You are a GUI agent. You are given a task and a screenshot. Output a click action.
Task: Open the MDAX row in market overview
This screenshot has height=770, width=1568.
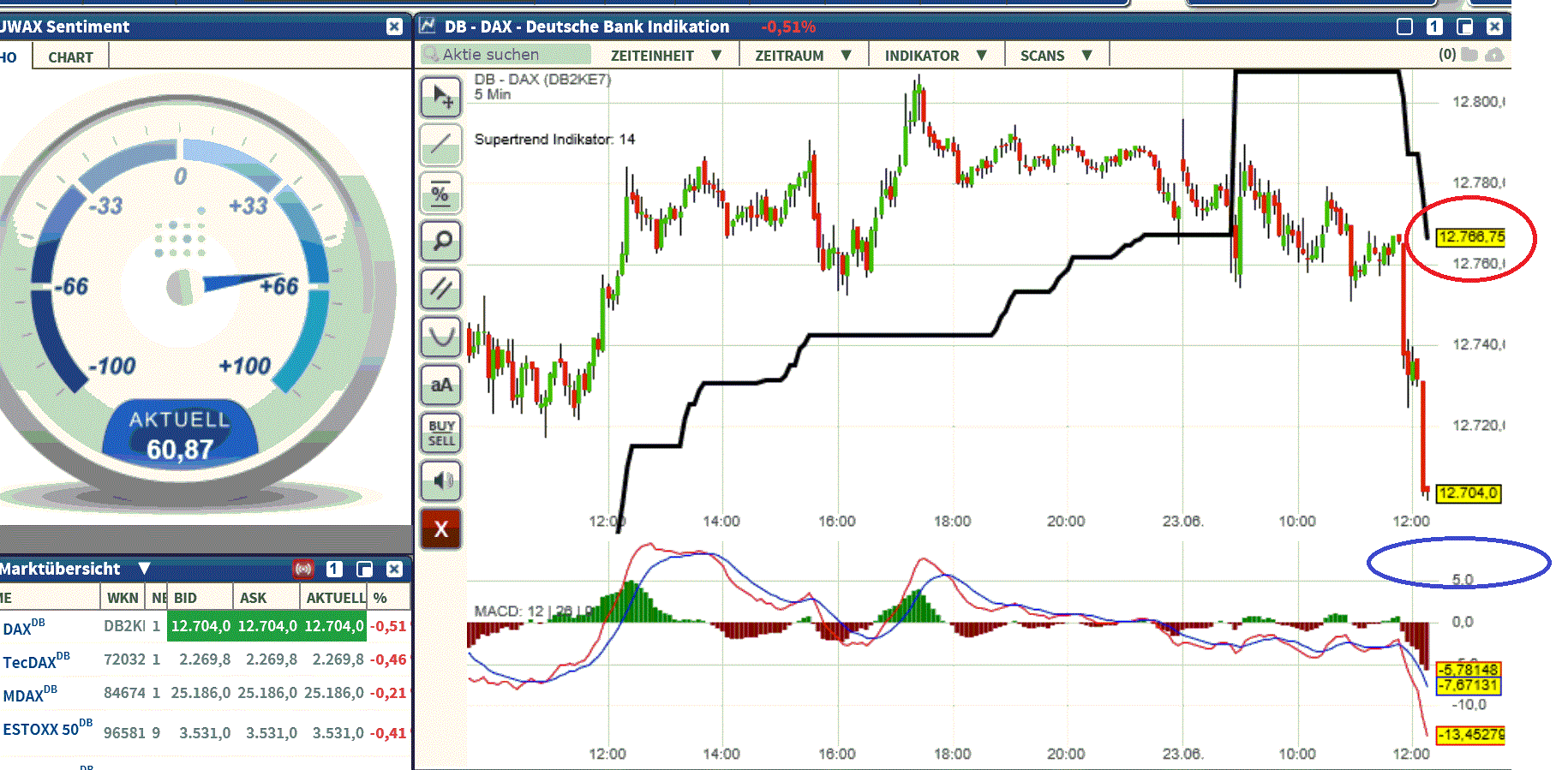pos(205,693)
